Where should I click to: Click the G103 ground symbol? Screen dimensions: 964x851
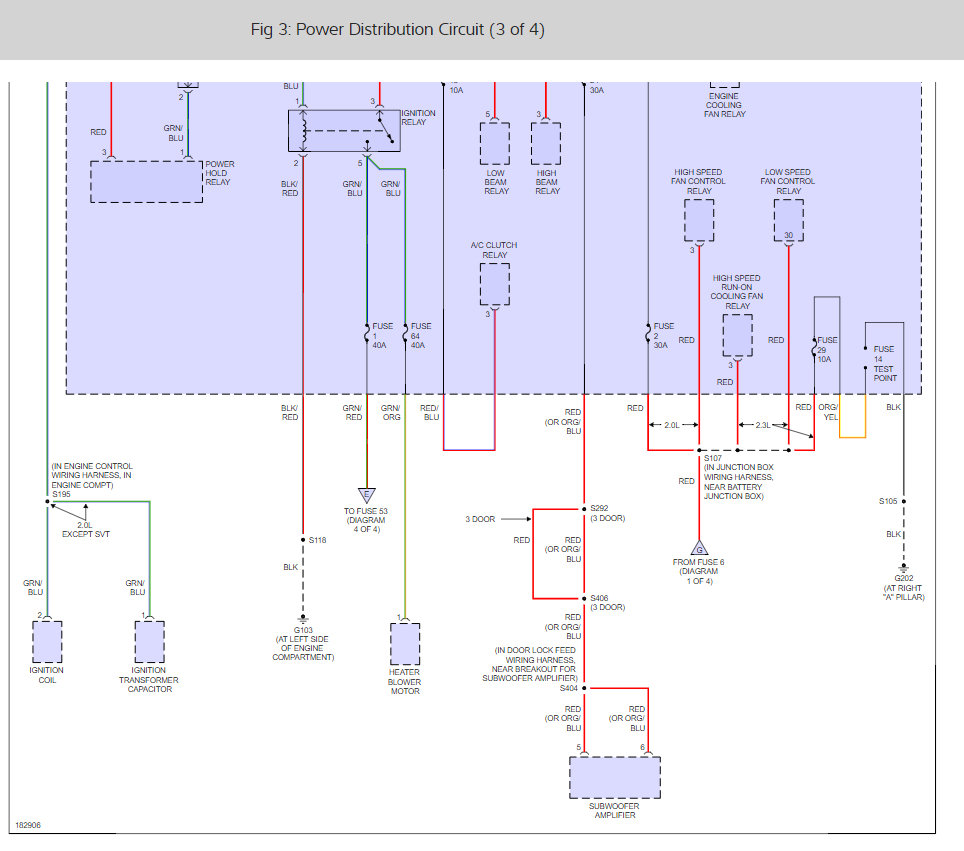point(303,619)
